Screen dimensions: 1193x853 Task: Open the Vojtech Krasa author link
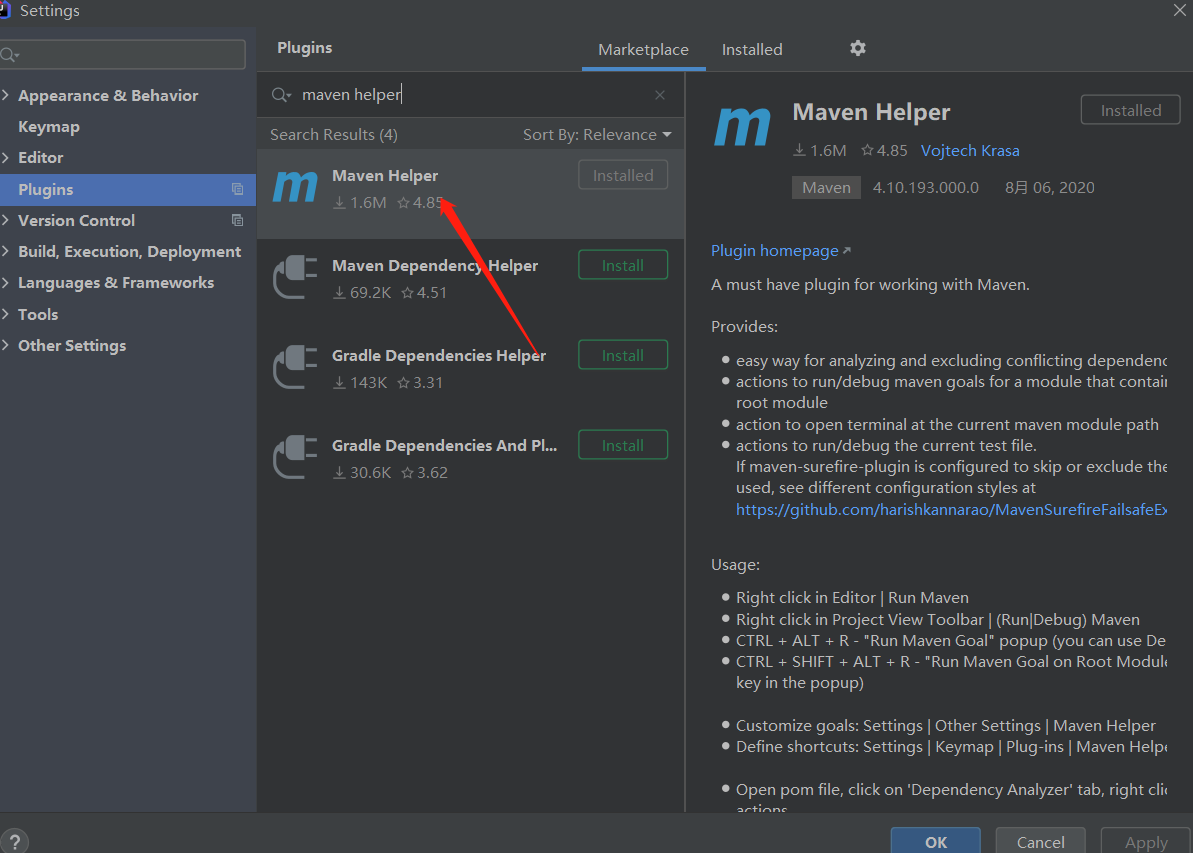(970, 151)
